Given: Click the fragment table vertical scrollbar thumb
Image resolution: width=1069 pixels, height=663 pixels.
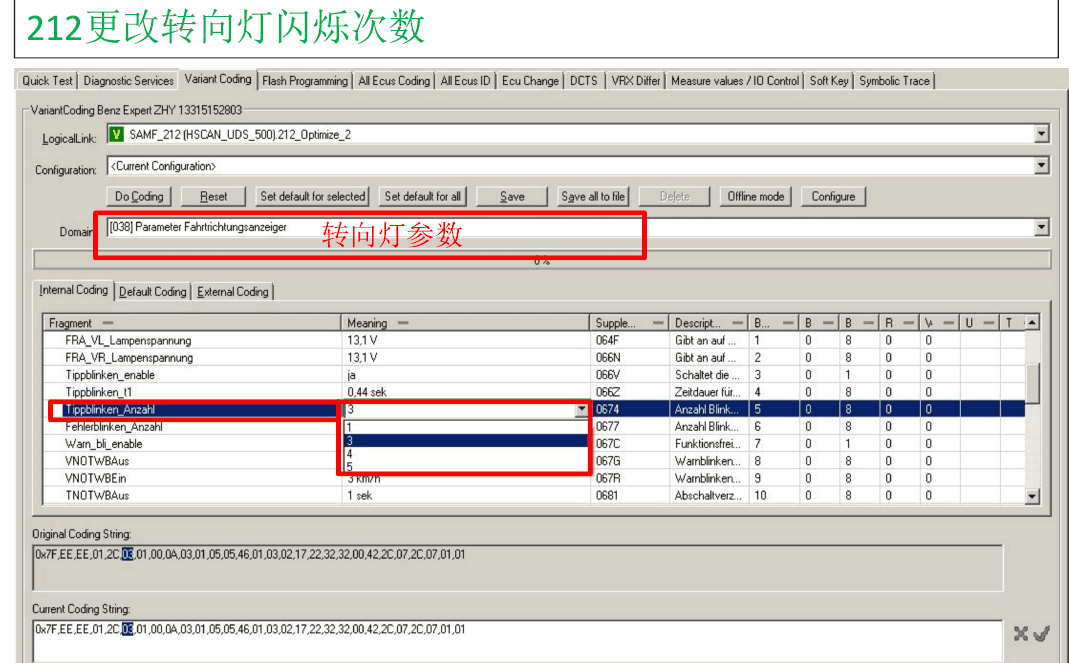Looking at the screenshot, I should point(1033,380).
